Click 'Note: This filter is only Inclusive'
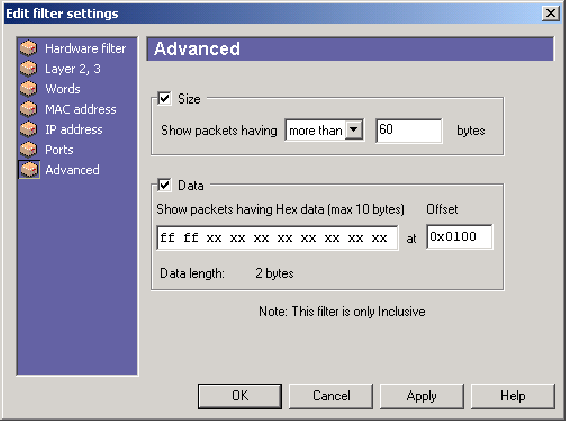Image resolution: width=568 pixels, height=423 pixels. (x=342, y=311)
